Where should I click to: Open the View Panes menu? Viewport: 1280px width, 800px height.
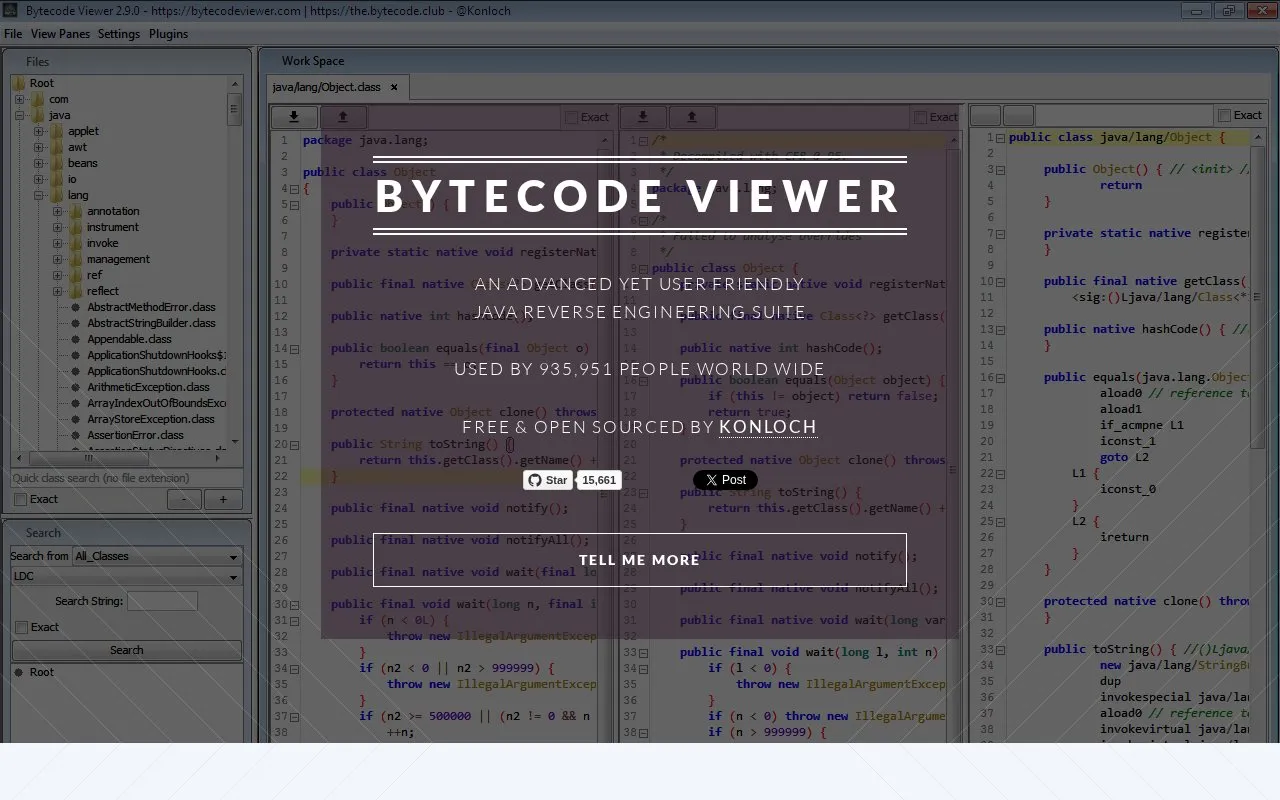(x=60, y=34)
